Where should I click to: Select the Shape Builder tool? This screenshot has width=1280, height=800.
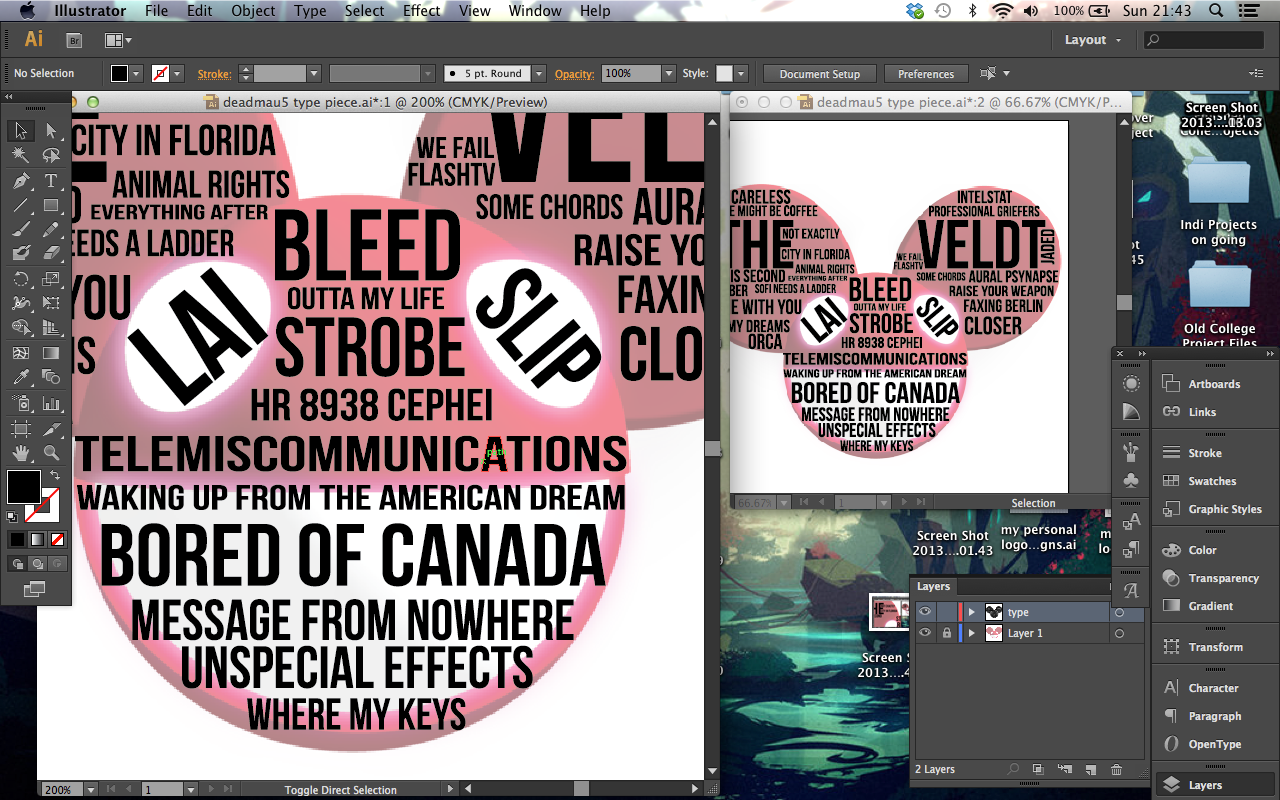pyautogui.click(x=21, y=327)
